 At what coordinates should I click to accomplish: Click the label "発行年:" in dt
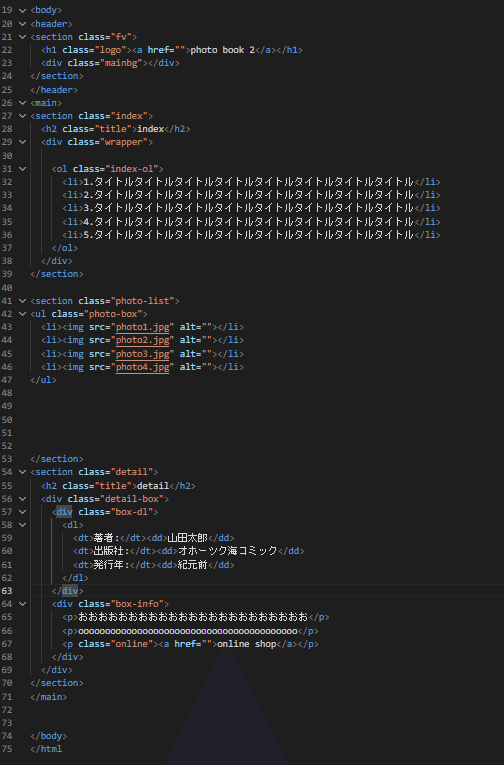(x=111, y=565)
